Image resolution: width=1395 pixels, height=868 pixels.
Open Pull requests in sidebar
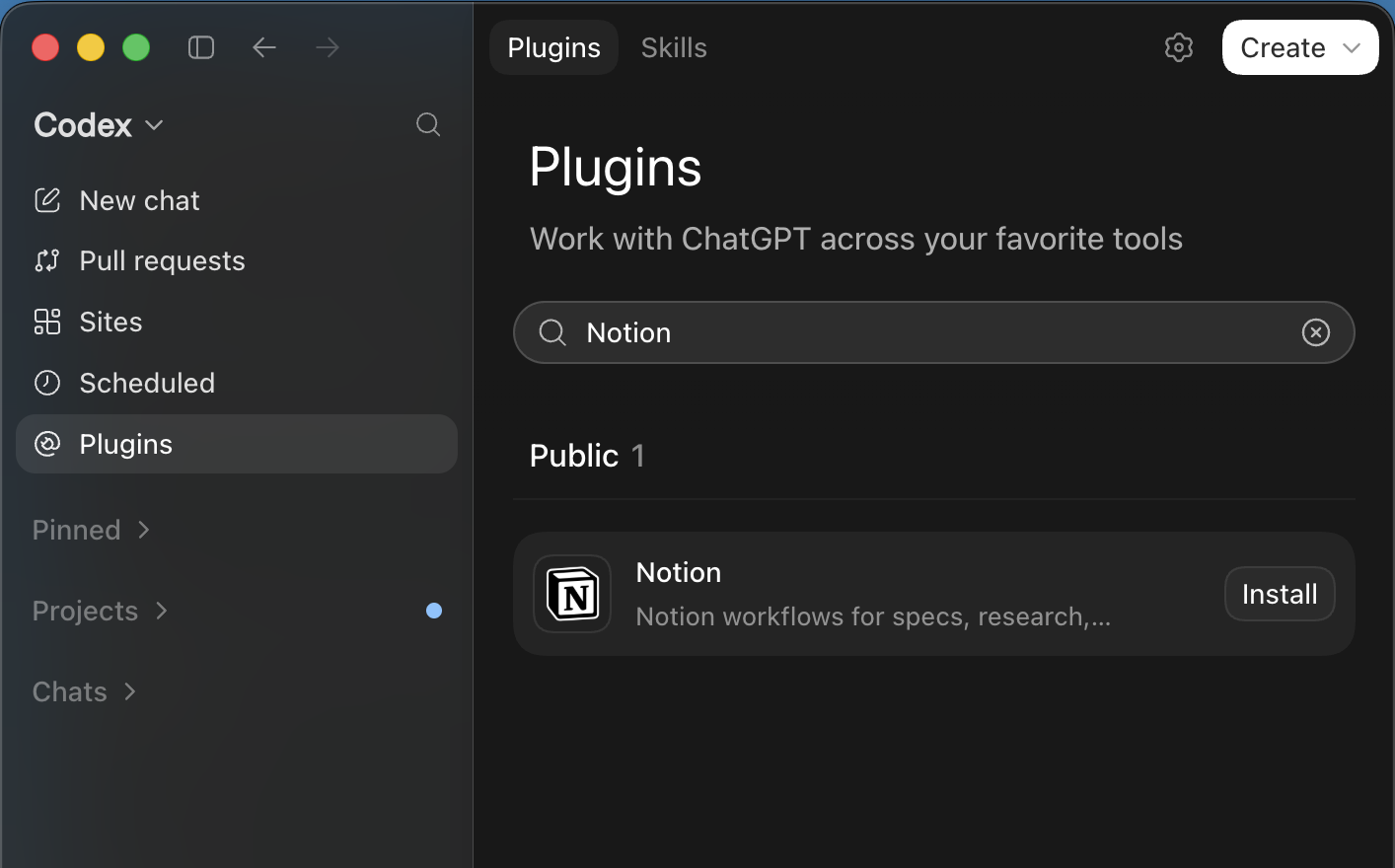237,260
